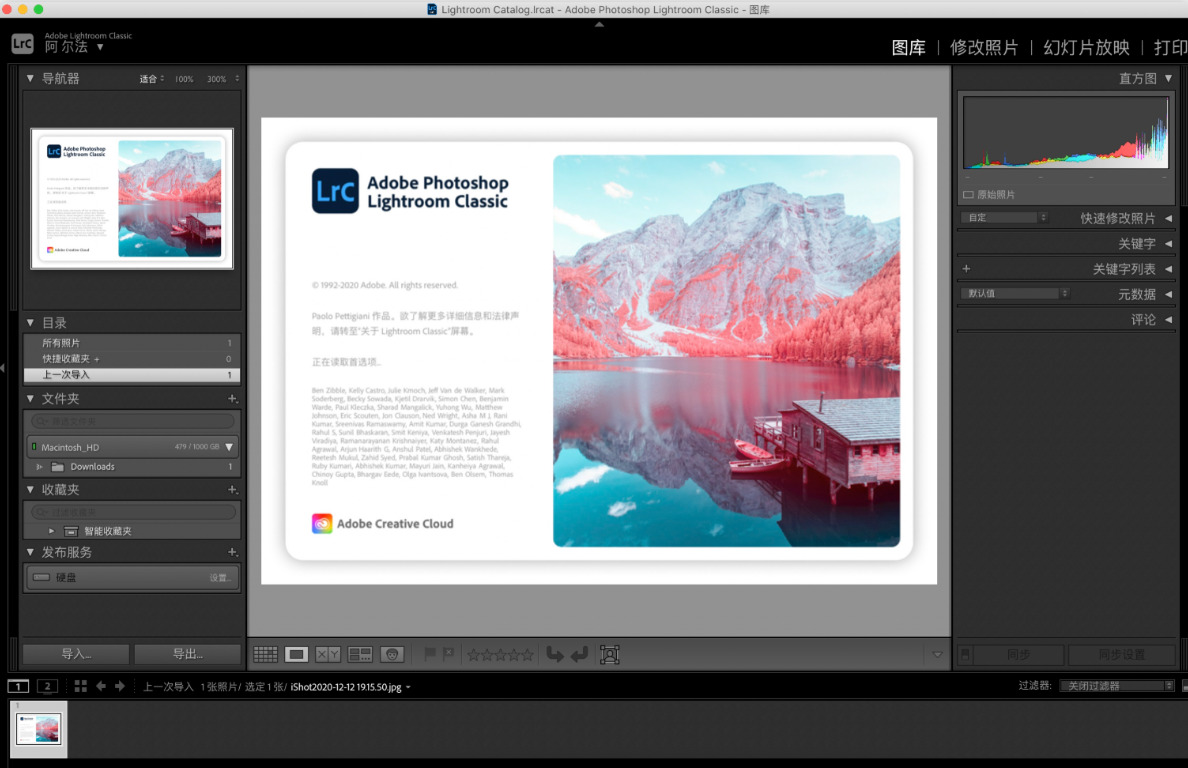Select 所有照片 in the catalog
Viewport: 1188px width, 768px height.
point(132,343)
